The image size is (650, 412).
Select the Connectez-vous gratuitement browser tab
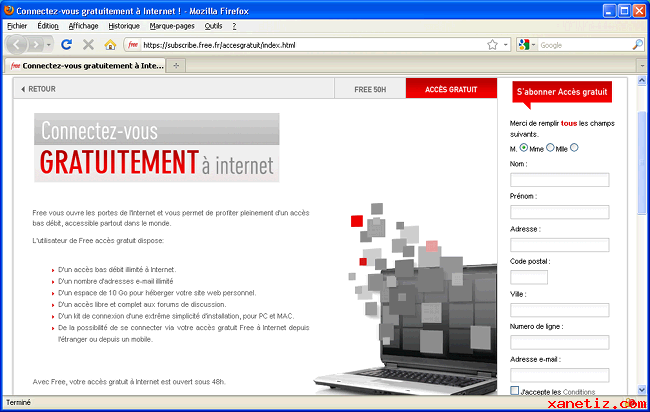[85, 65]
